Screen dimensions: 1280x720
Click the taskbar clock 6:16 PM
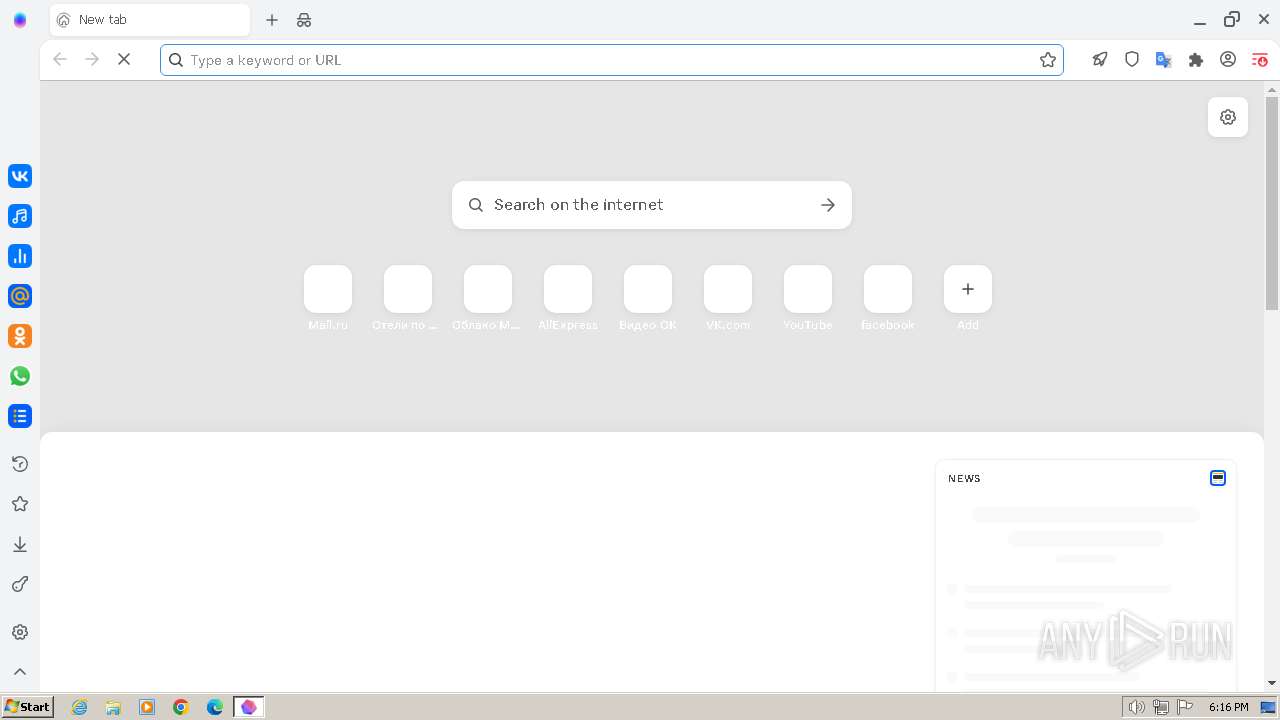coord(1228,707)
